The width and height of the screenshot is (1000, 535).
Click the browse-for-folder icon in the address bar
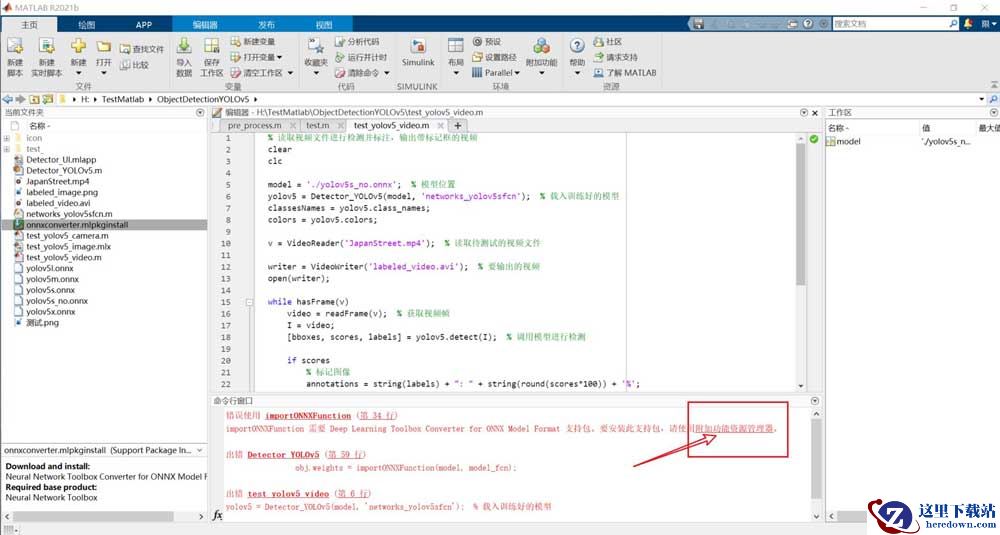click(47, 99)
